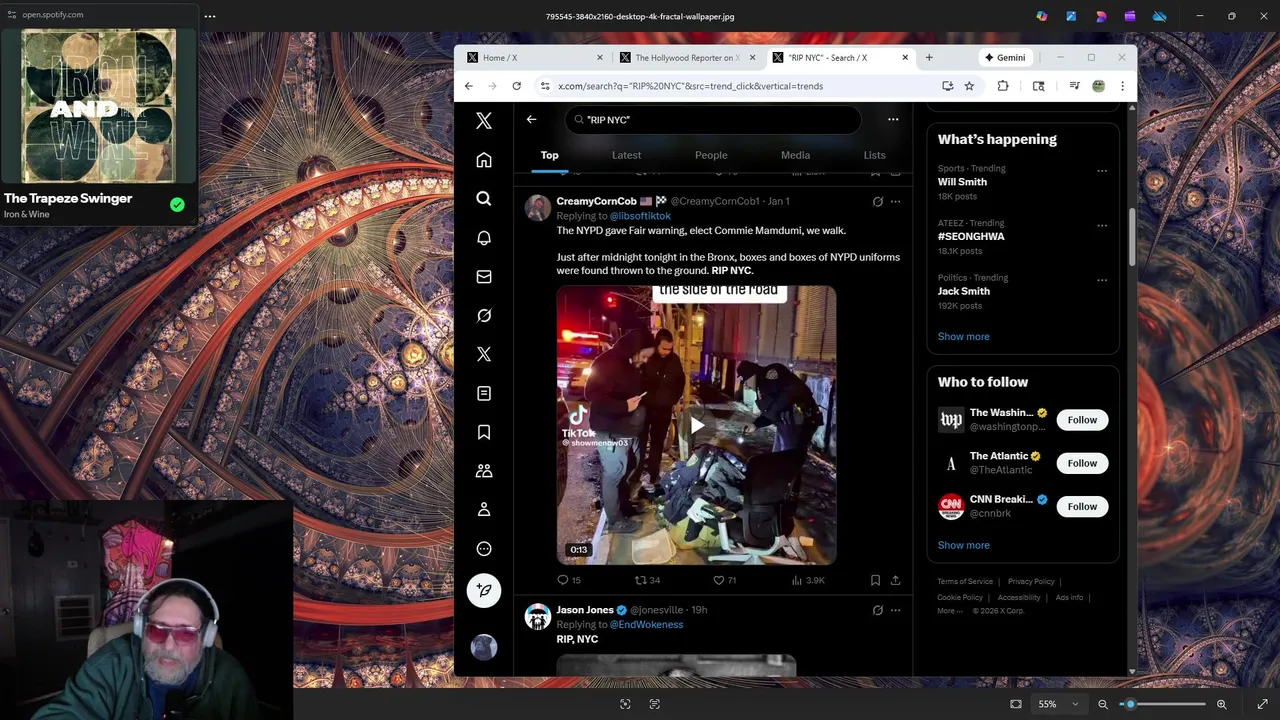Show more under Who to follow

click(x=963, y=545)
